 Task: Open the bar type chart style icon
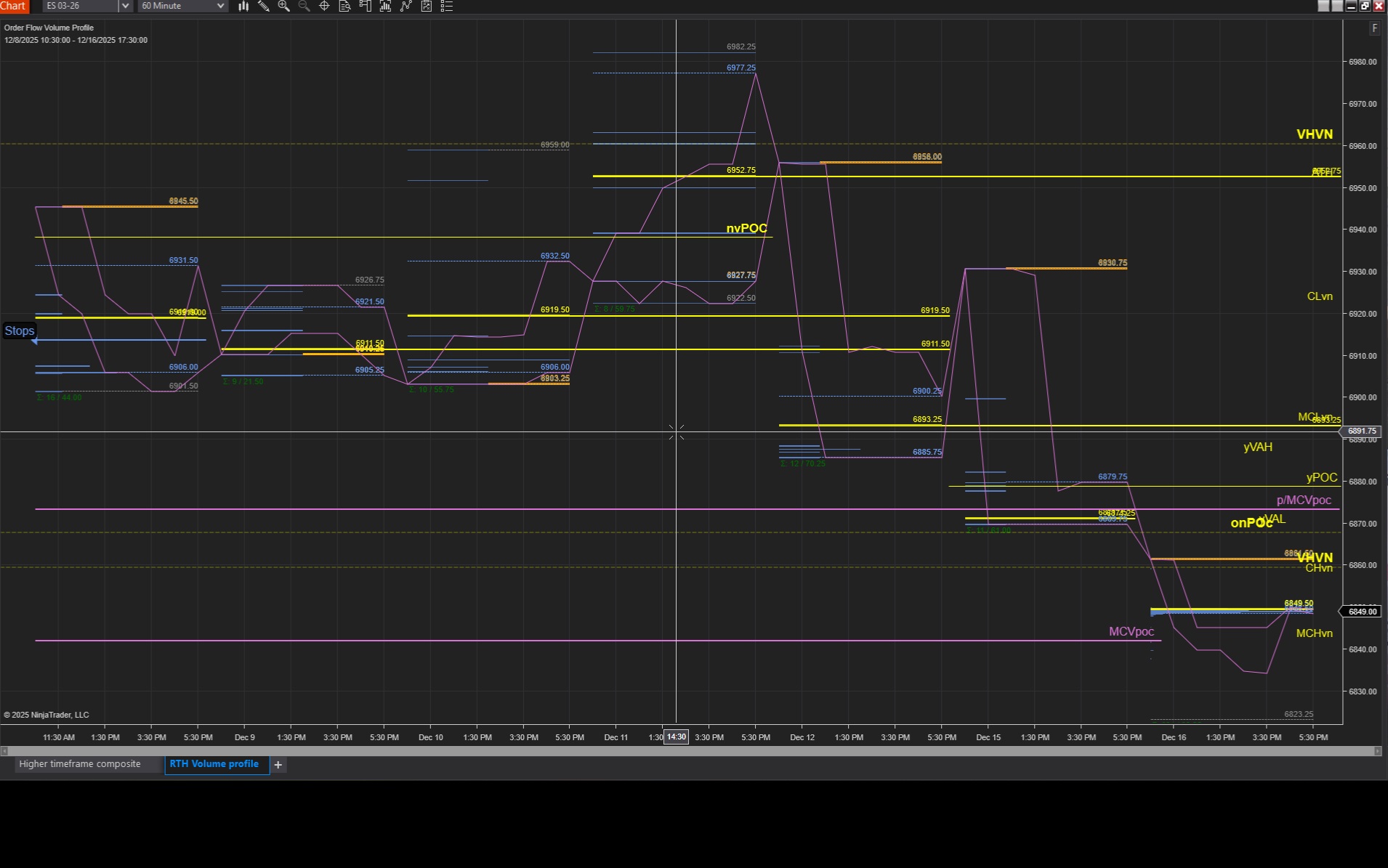tap(243, 6)
